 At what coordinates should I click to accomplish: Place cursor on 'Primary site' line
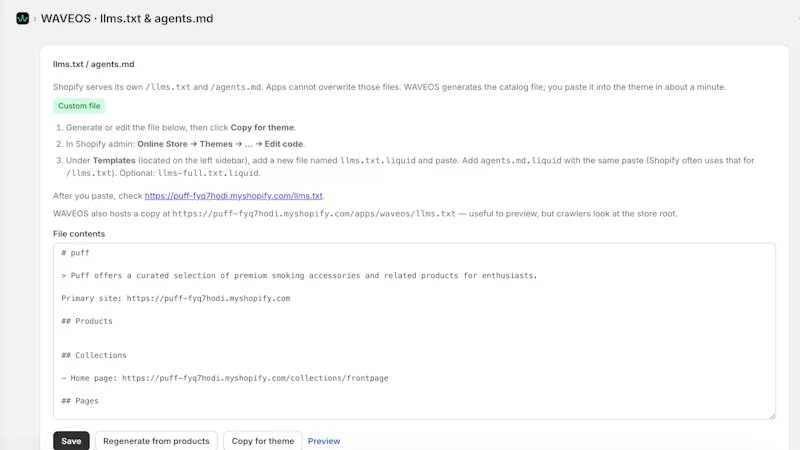(176, 298)
